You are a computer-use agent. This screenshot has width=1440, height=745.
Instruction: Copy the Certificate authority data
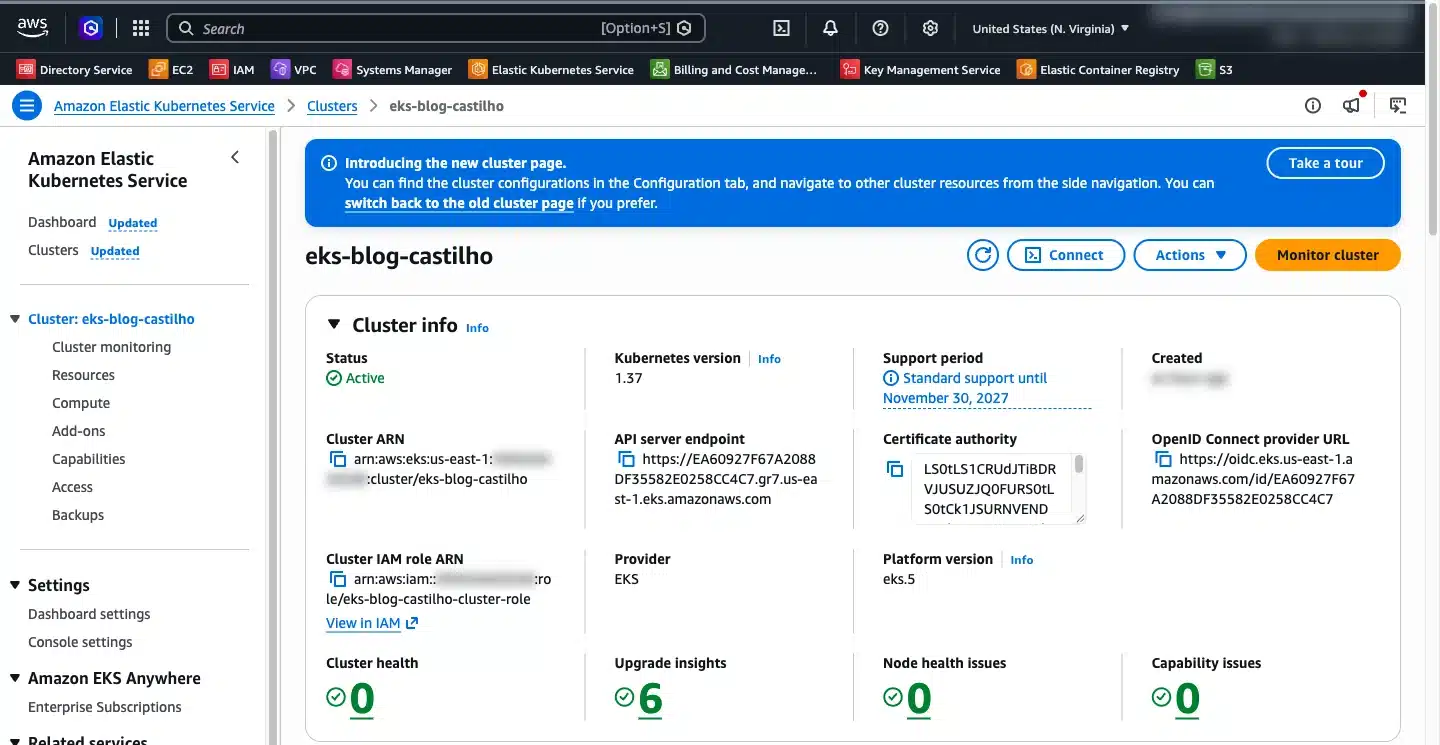[895, 469]
